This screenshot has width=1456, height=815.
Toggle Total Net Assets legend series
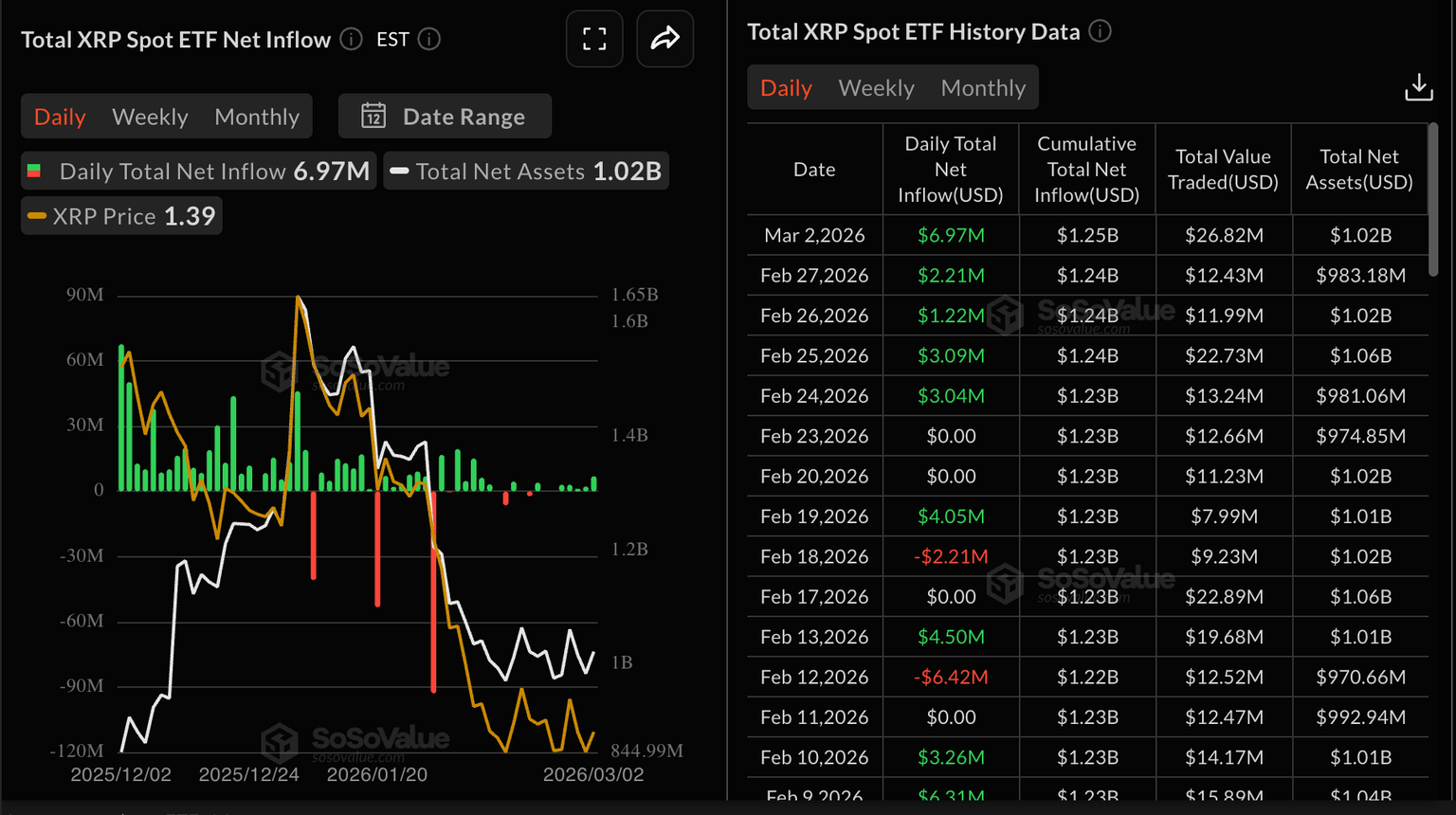[x=526, y=172]
